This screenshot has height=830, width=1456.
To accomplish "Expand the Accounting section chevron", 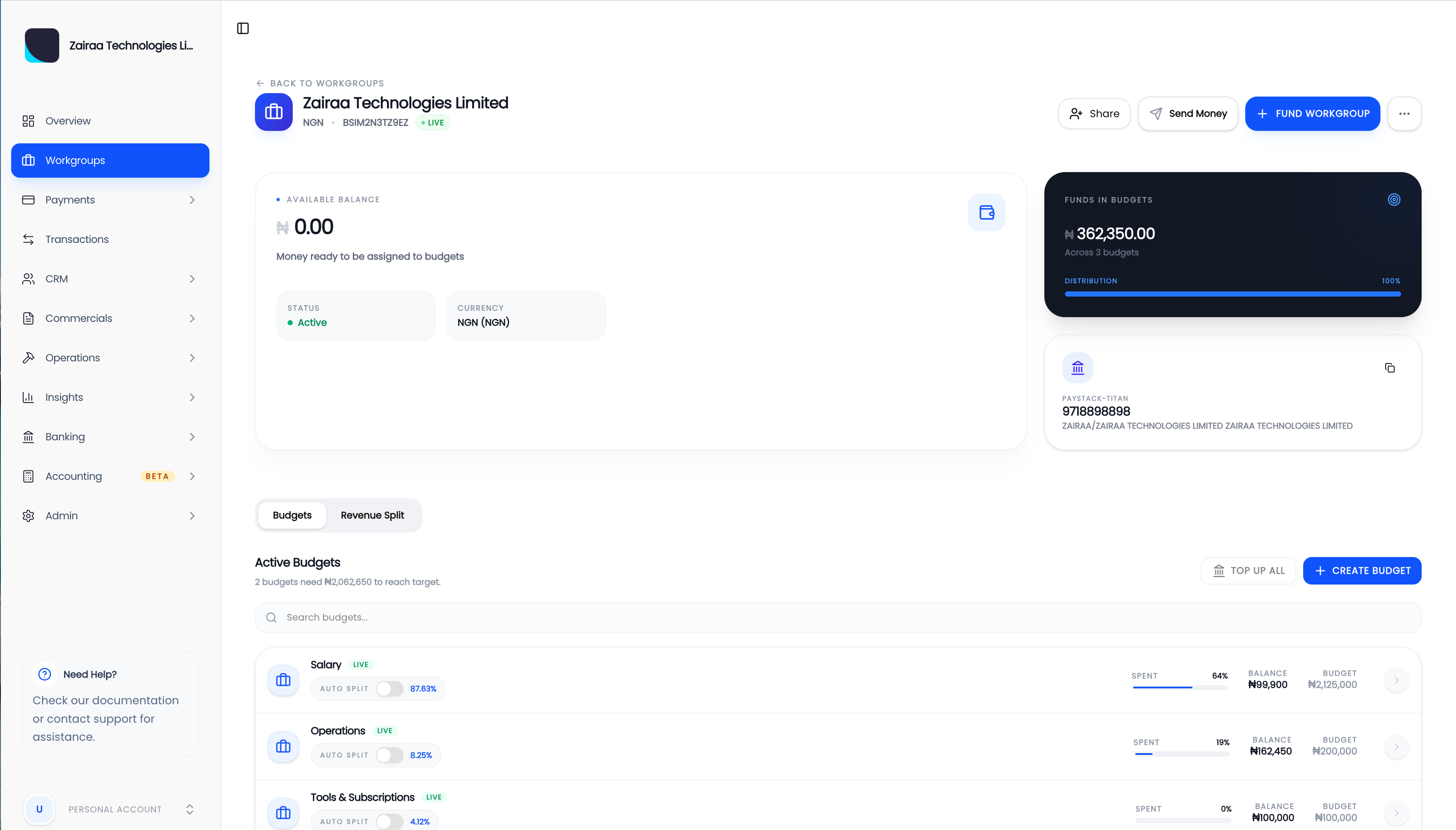I will click(192, 476).
